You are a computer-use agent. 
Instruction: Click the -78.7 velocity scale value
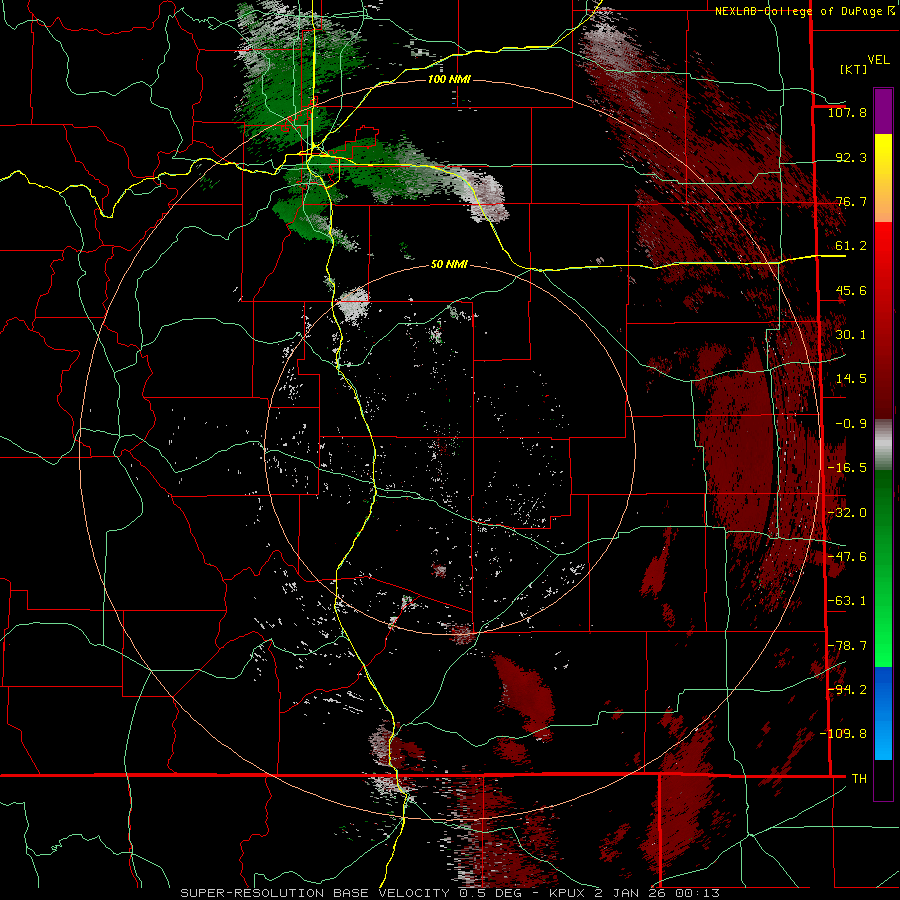click(x=847, y=646)
